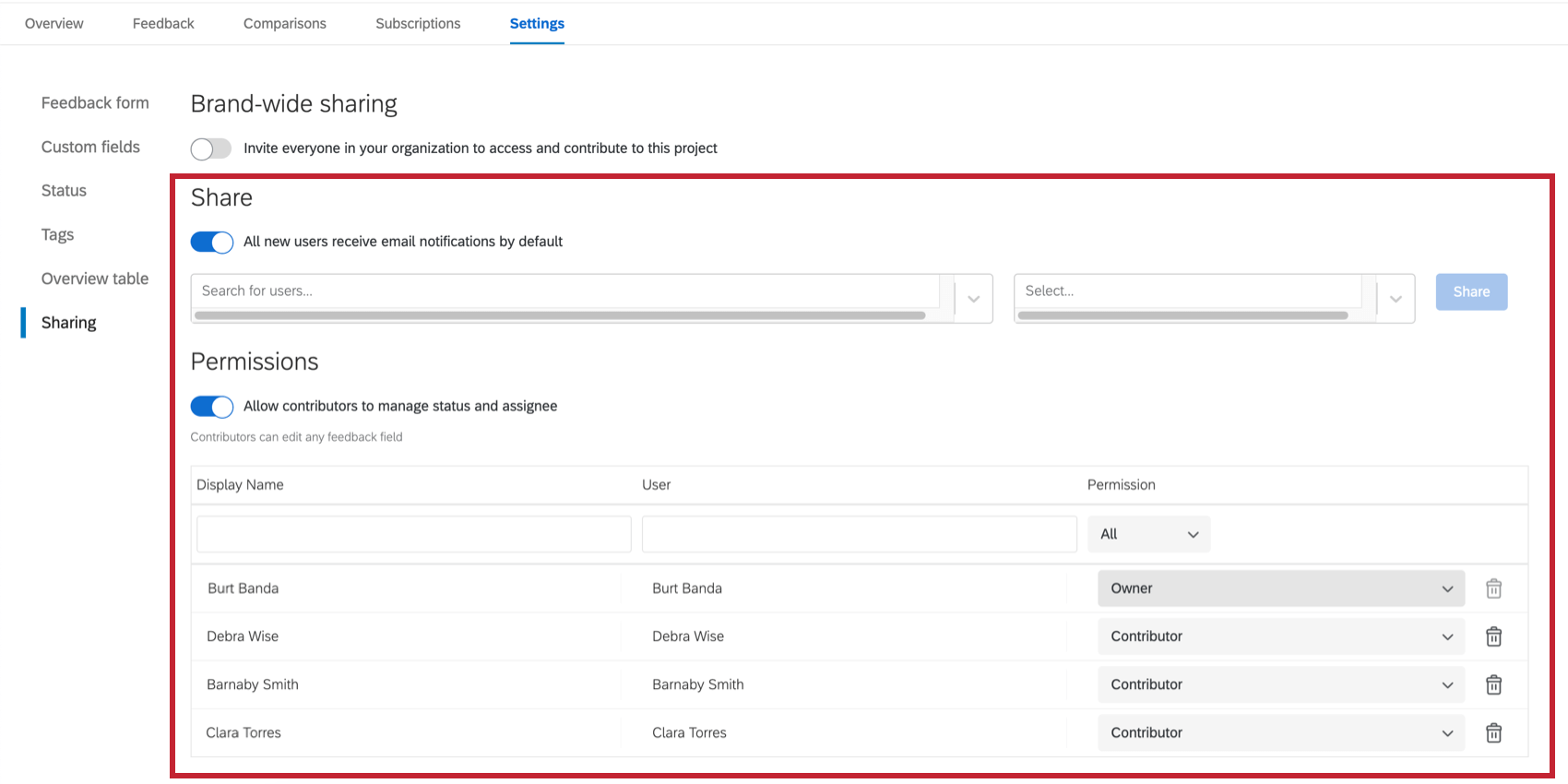Viewport: 1568px width, 784px height.
Task: Disable email notifications for new users
Action: (211, 242)
